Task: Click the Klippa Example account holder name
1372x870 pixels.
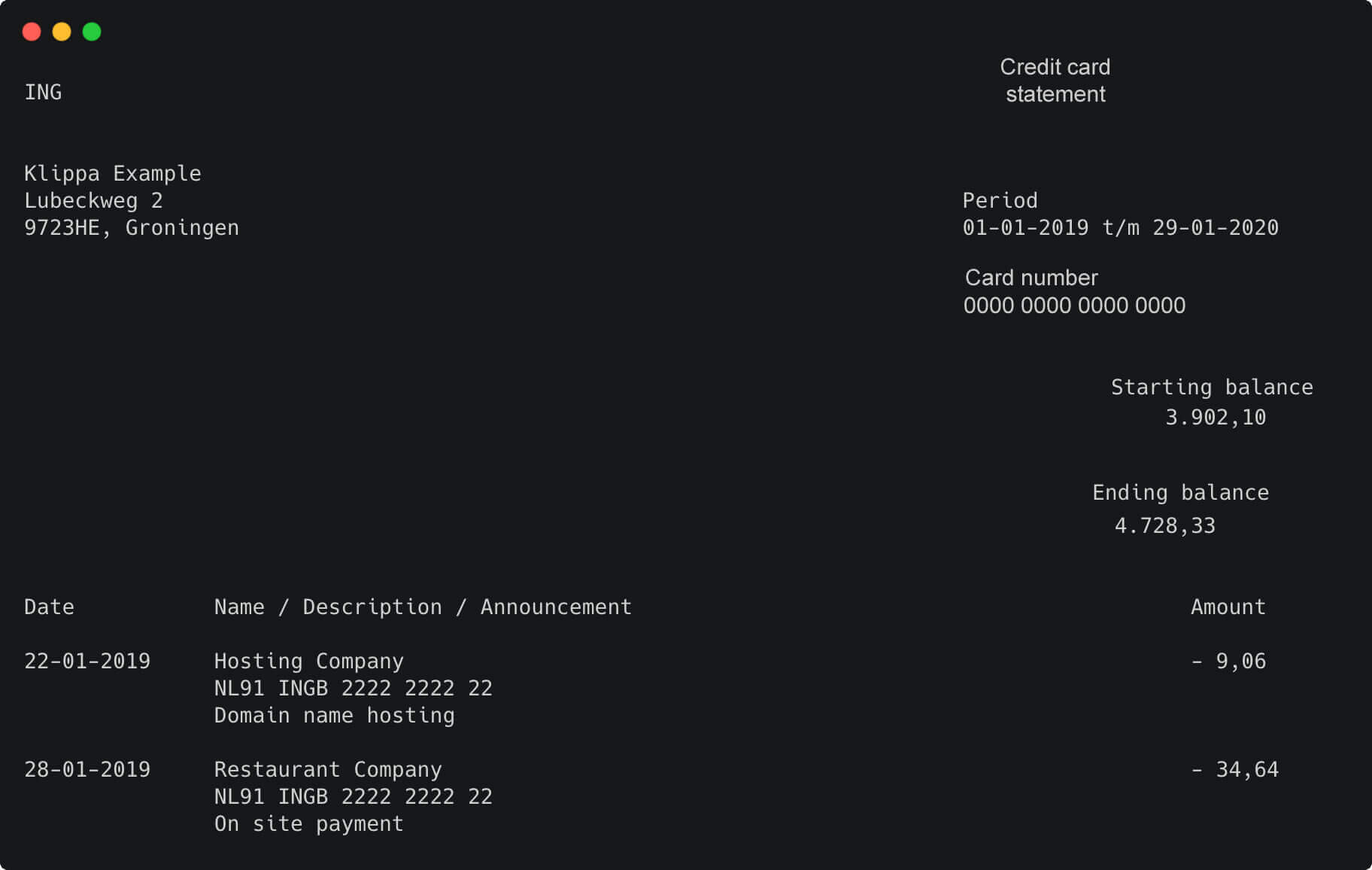Action: 113,174
